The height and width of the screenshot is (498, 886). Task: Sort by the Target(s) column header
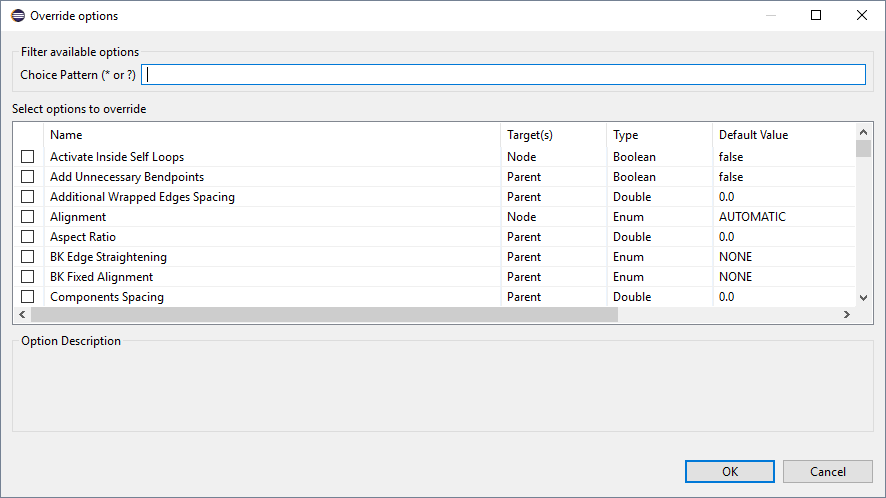tap(553, 135)
